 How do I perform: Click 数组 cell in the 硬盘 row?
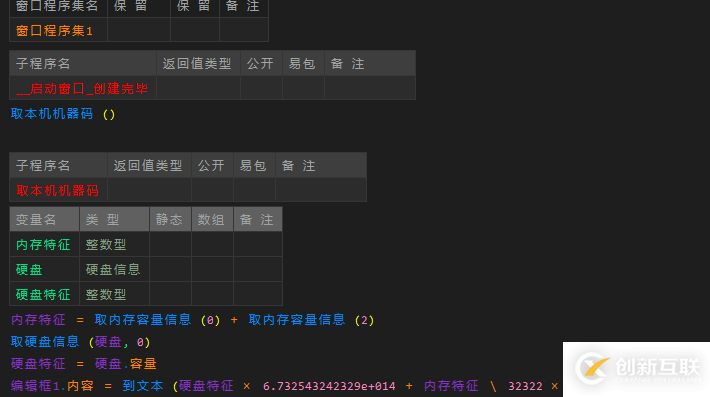click(212, 269)
